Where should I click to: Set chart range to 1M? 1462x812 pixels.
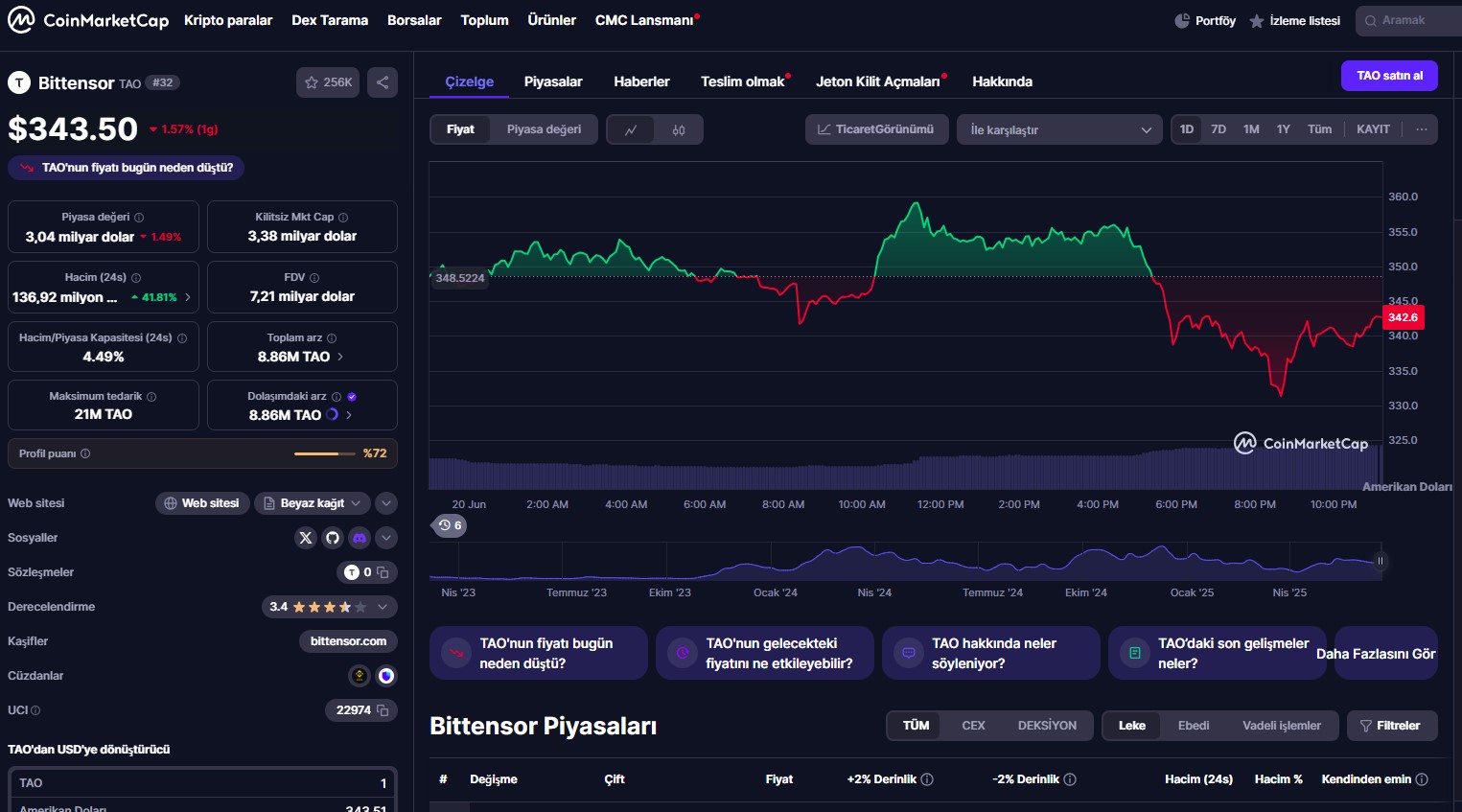[1251, 129]
